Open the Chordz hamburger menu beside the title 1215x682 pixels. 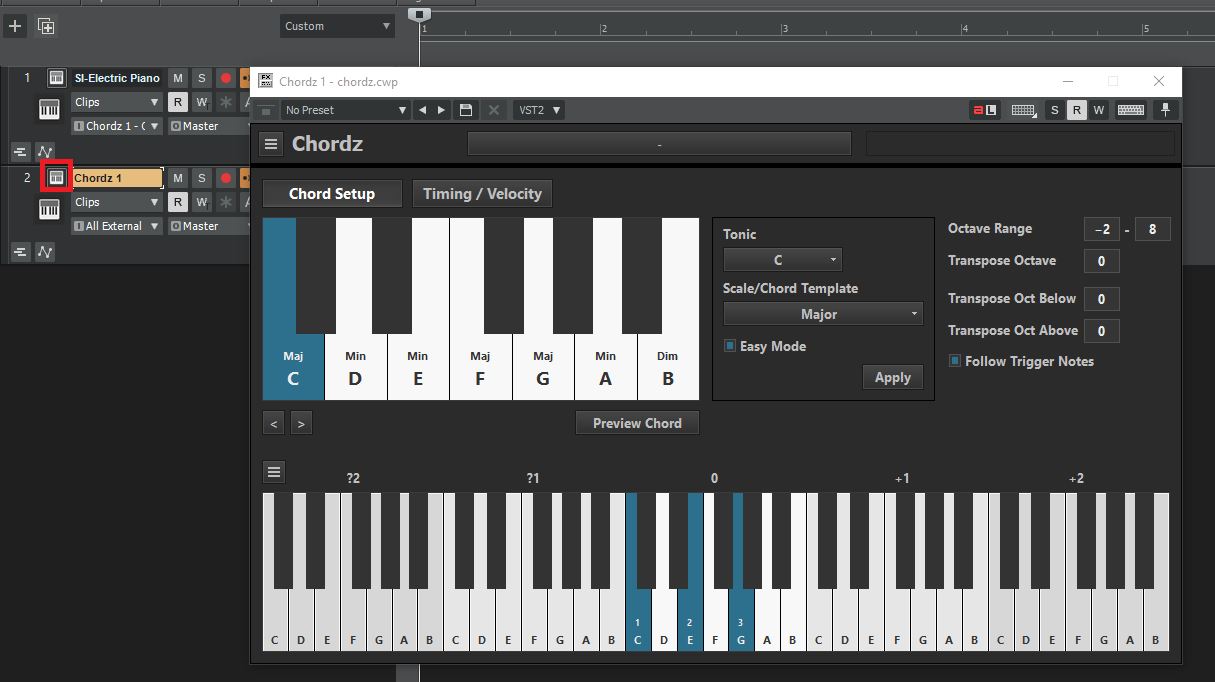(x=271, y=144)
